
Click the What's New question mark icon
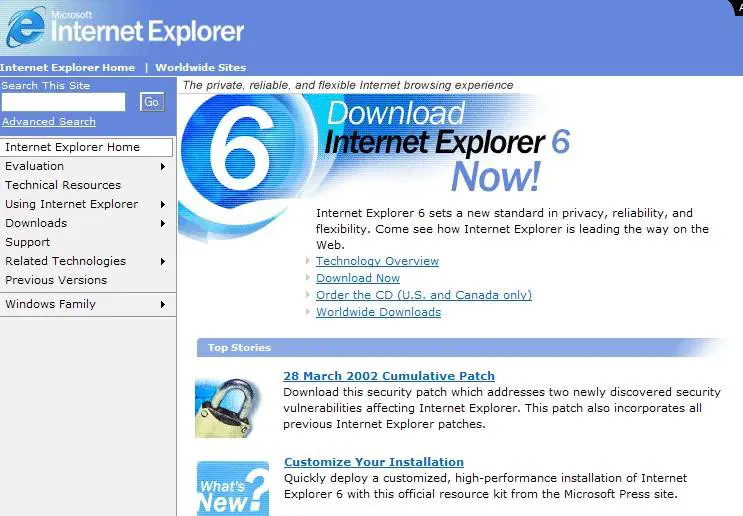[x=232, y=488]
